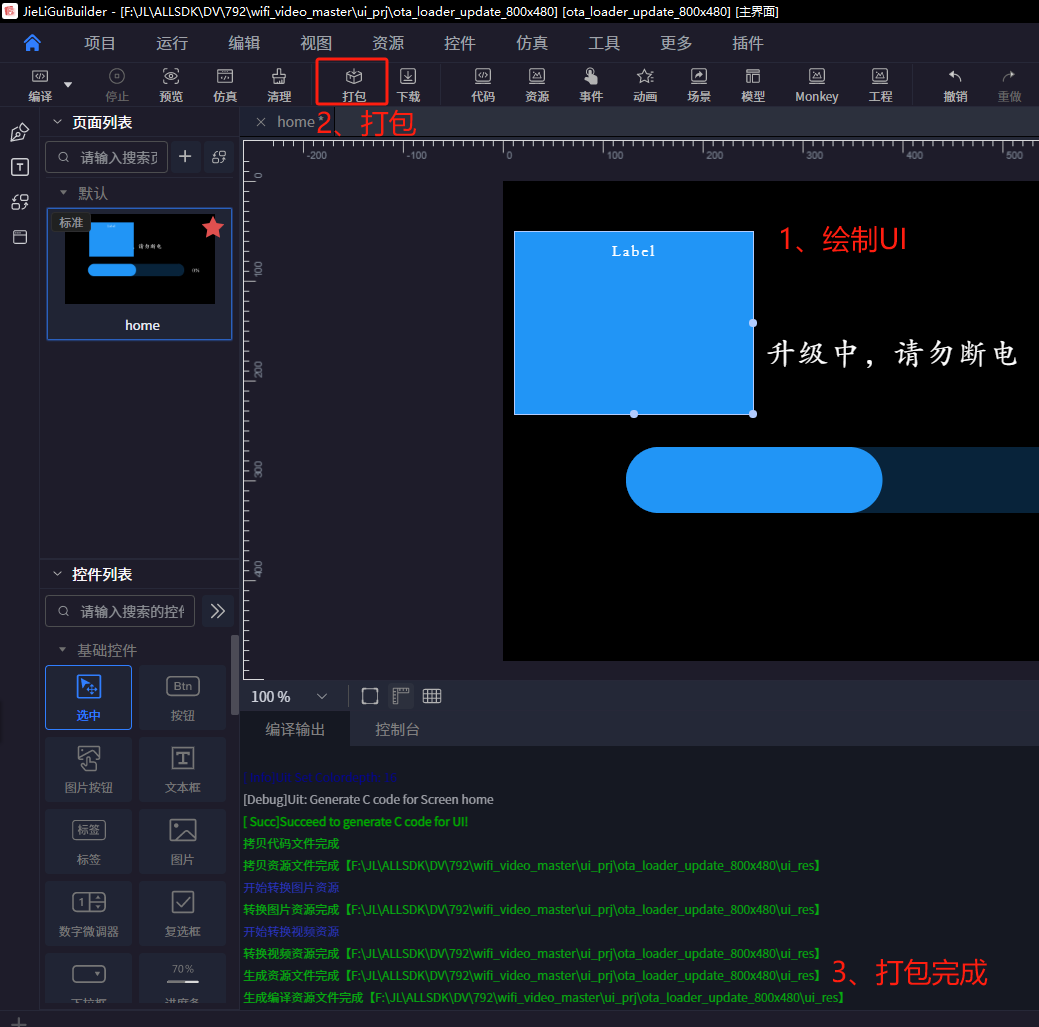The height and width of the screenshot is (1027, 1039).
Task: Add a new page with plus button
Action: [x=186, y=157]
